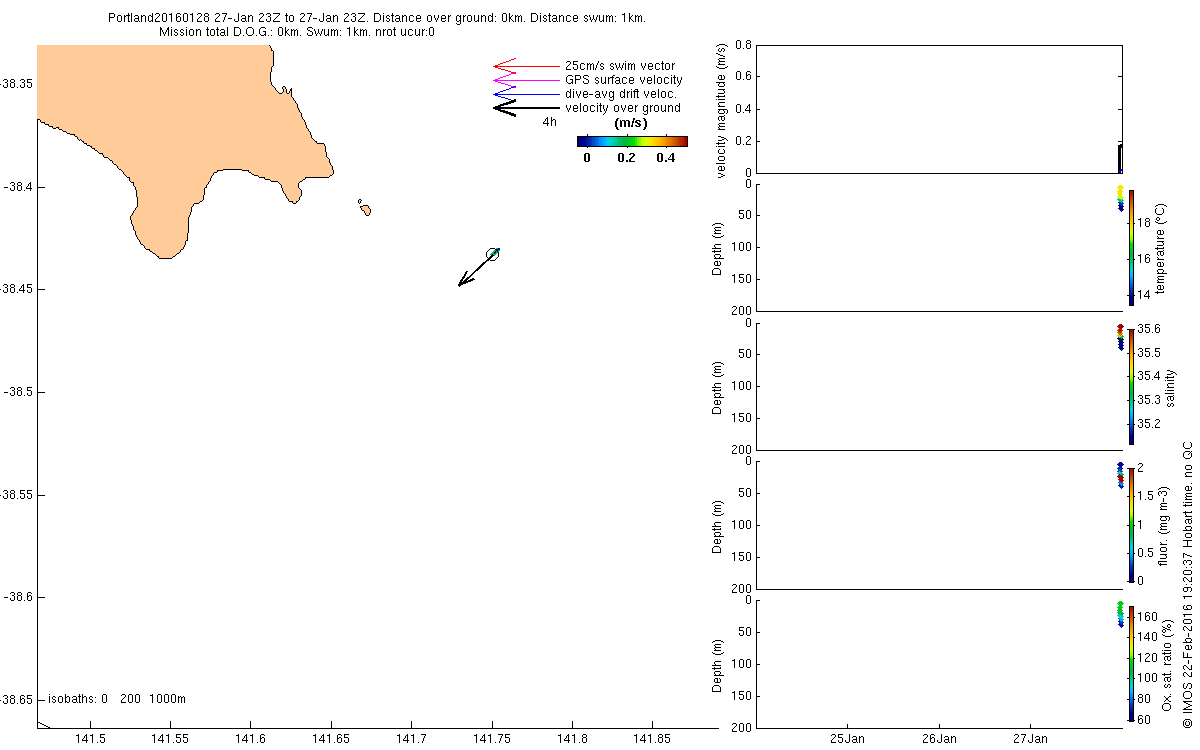Click the '4h' label under legend arrows
Screen dimensions: 1200x750
point(549,122)
